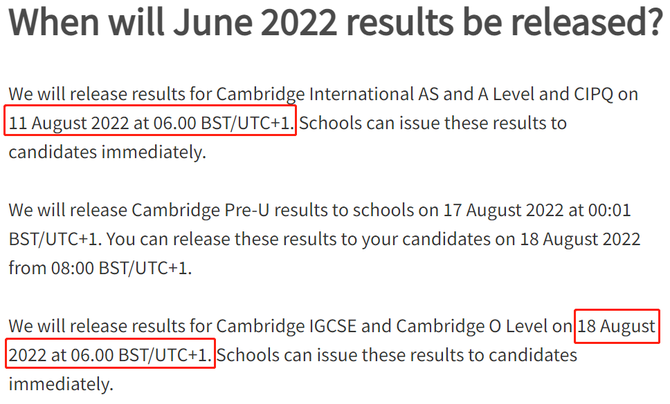Click the words 'to your candidates' in the second paragraph
The image size is (670, 404).
pos(415,239)
